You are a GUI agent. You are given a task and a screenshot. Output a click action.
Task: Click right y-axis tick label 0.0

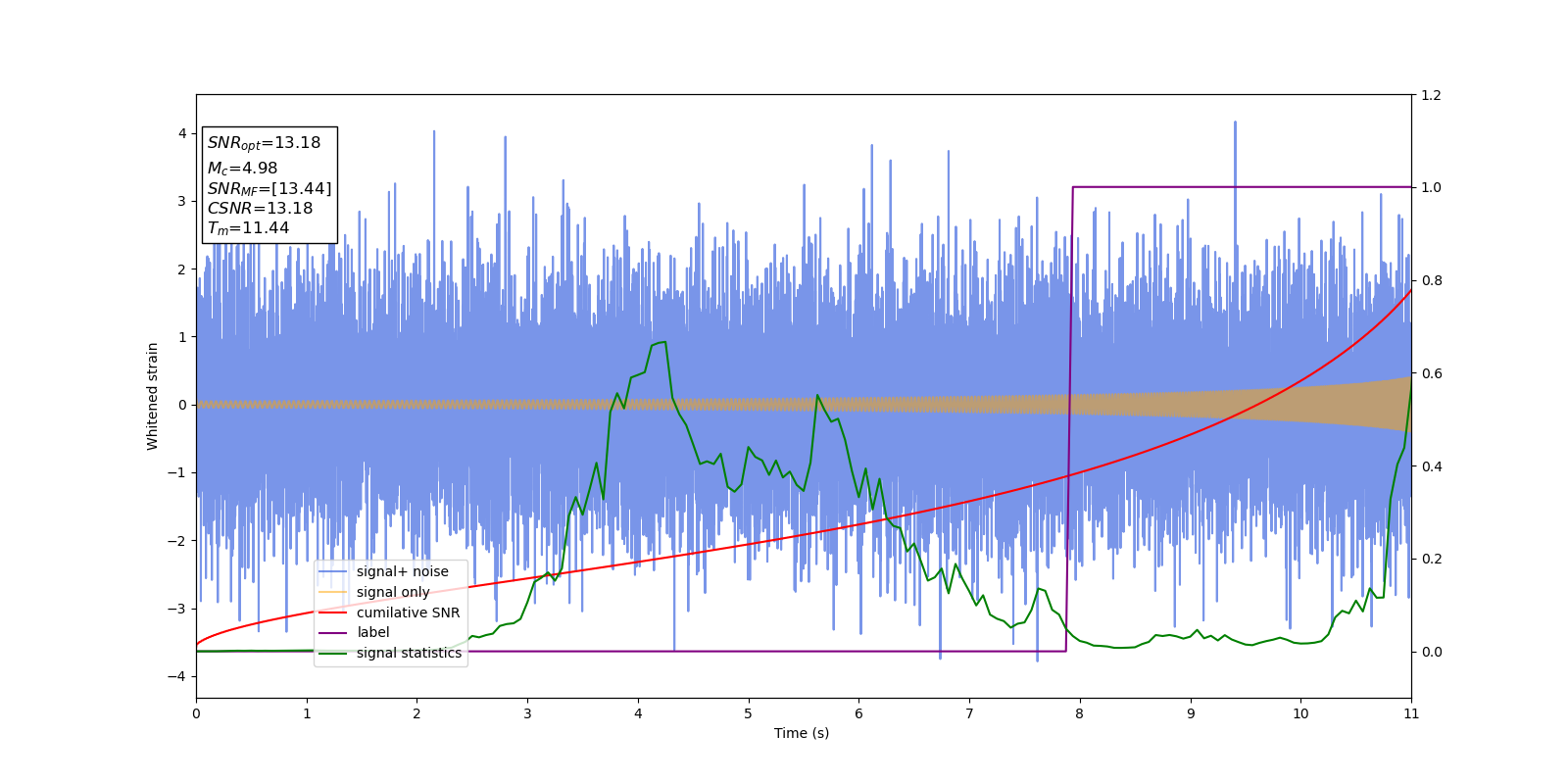1431,652
